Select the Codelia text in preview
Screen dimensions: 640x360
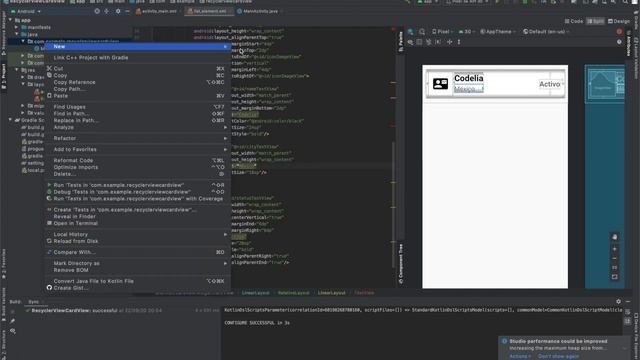click(x=469, y=78)
